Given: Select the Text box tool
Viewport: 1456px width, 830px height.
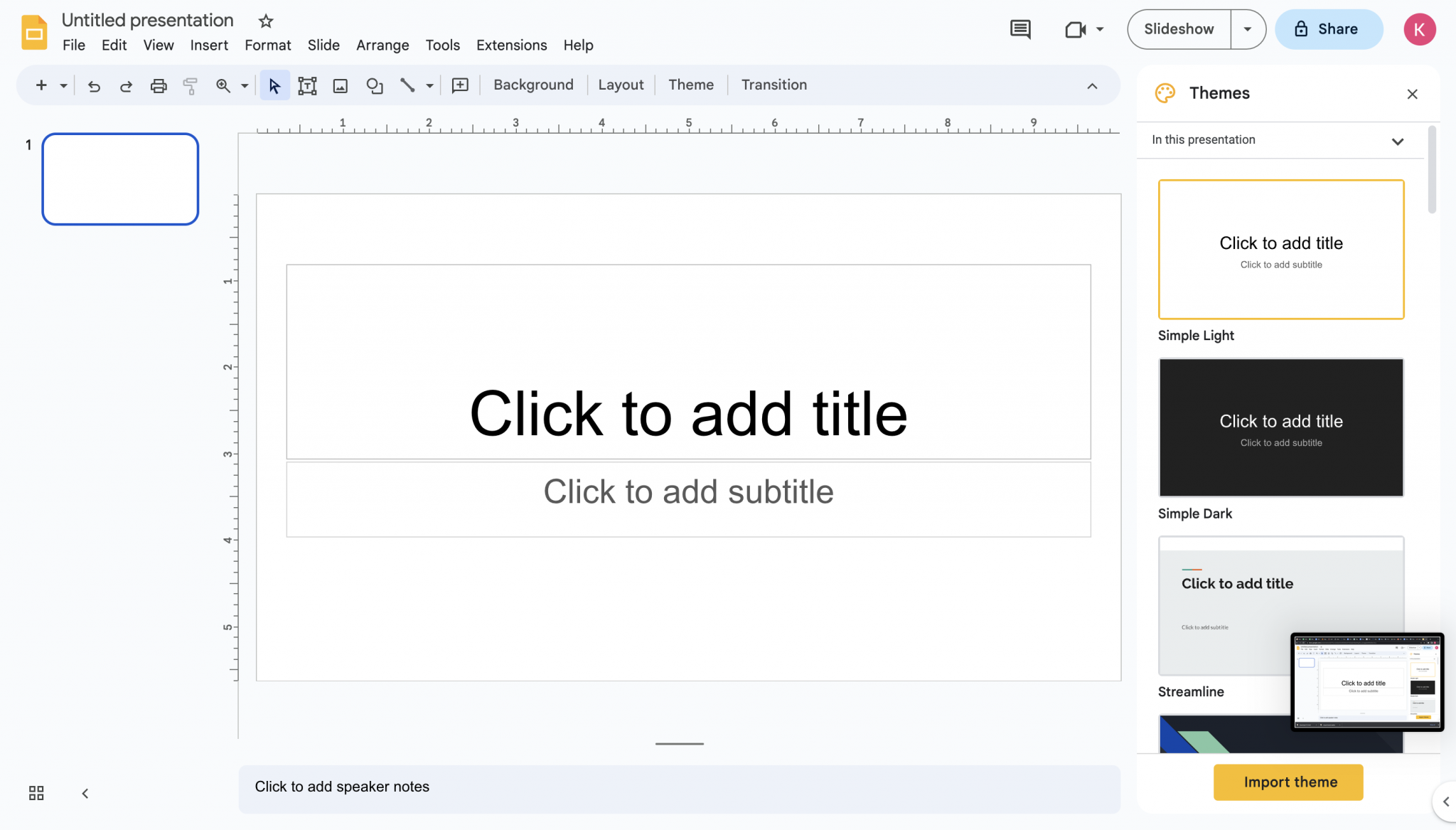Looking at the screenshot, I should click(307, 85).
